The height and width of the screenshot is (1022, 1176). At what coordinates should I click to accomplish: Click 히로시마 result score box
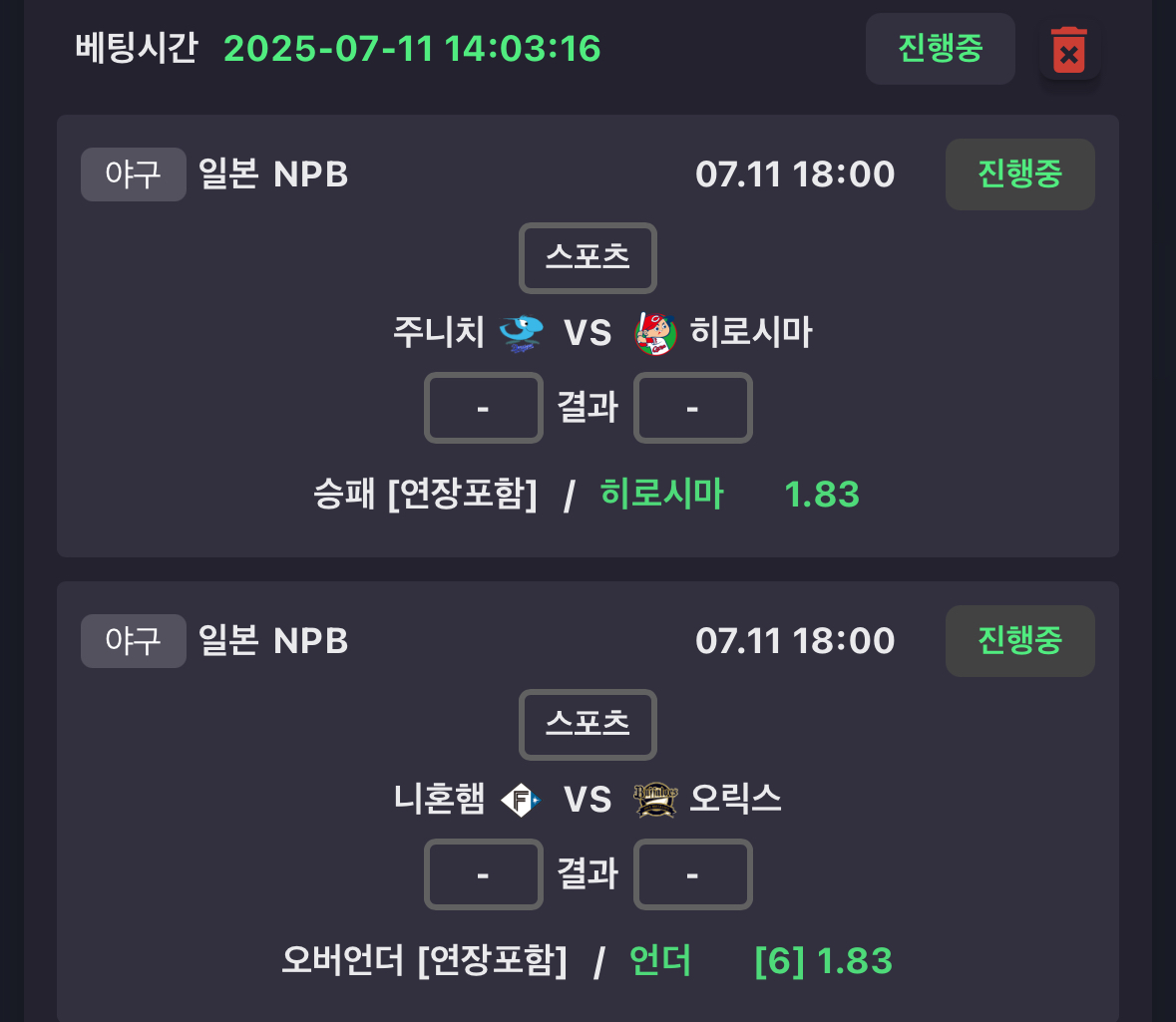(693, 408)
